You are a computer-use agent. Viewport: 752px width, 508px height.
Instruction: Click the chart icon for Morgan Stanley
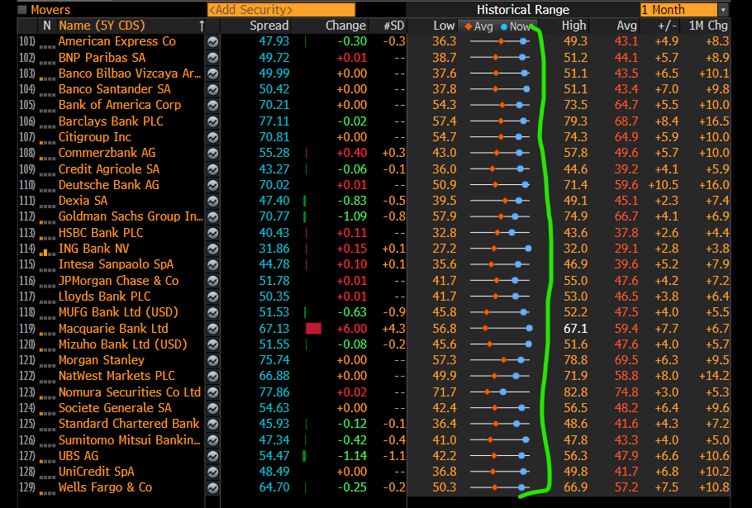[x=212, y=361]
